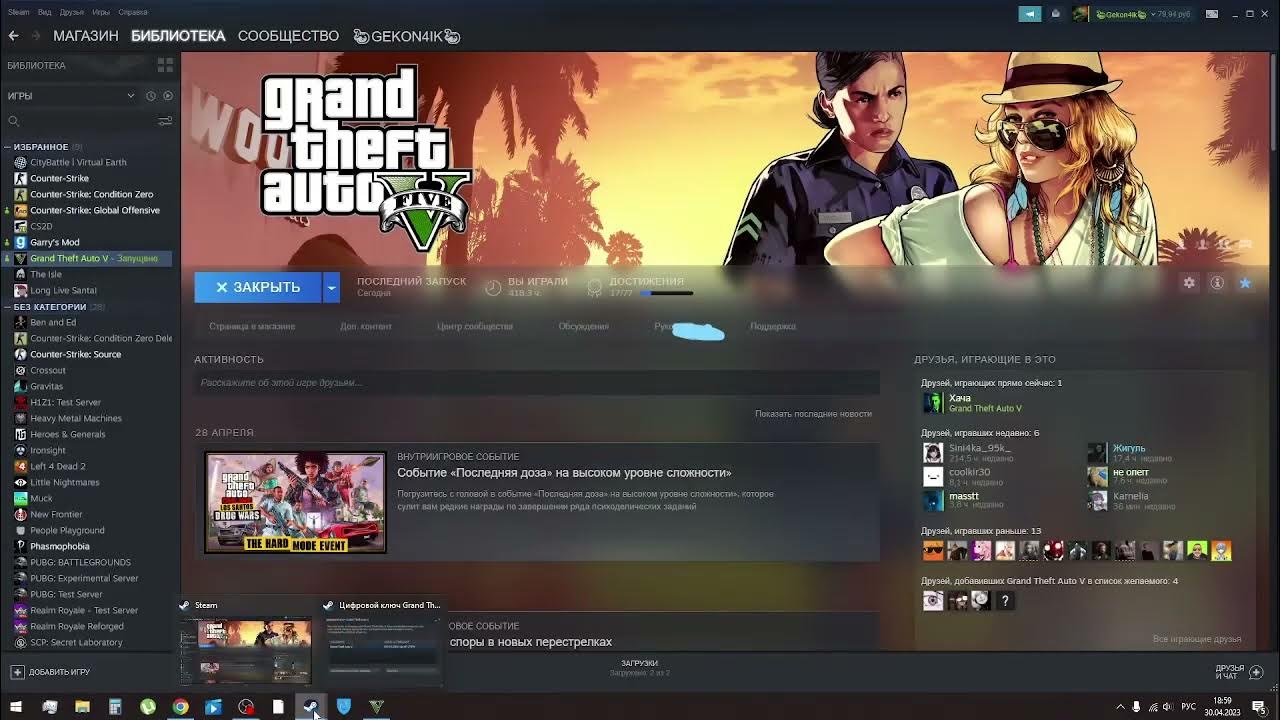1280x720 pixels.
Task: Open uTorrent from the taskbar
Action: coord(148,707)
